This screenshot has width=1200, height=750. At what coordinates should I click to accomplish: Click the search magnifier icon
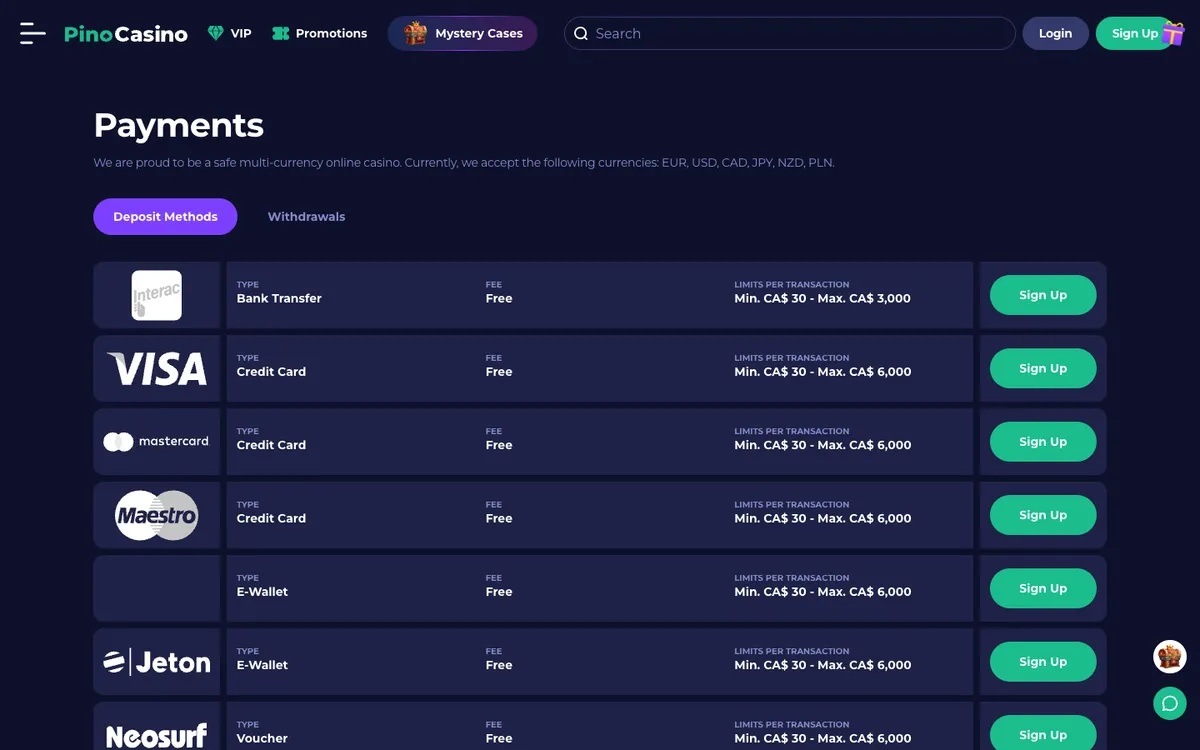[x=581, y=34]
